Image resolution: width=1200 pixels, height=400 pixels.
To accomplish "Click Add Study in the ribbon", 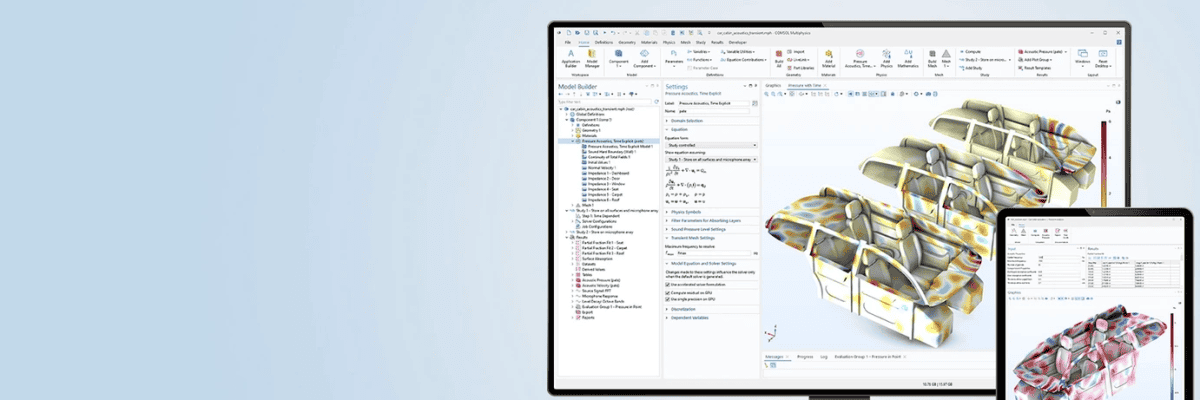I will pos(971,66).
